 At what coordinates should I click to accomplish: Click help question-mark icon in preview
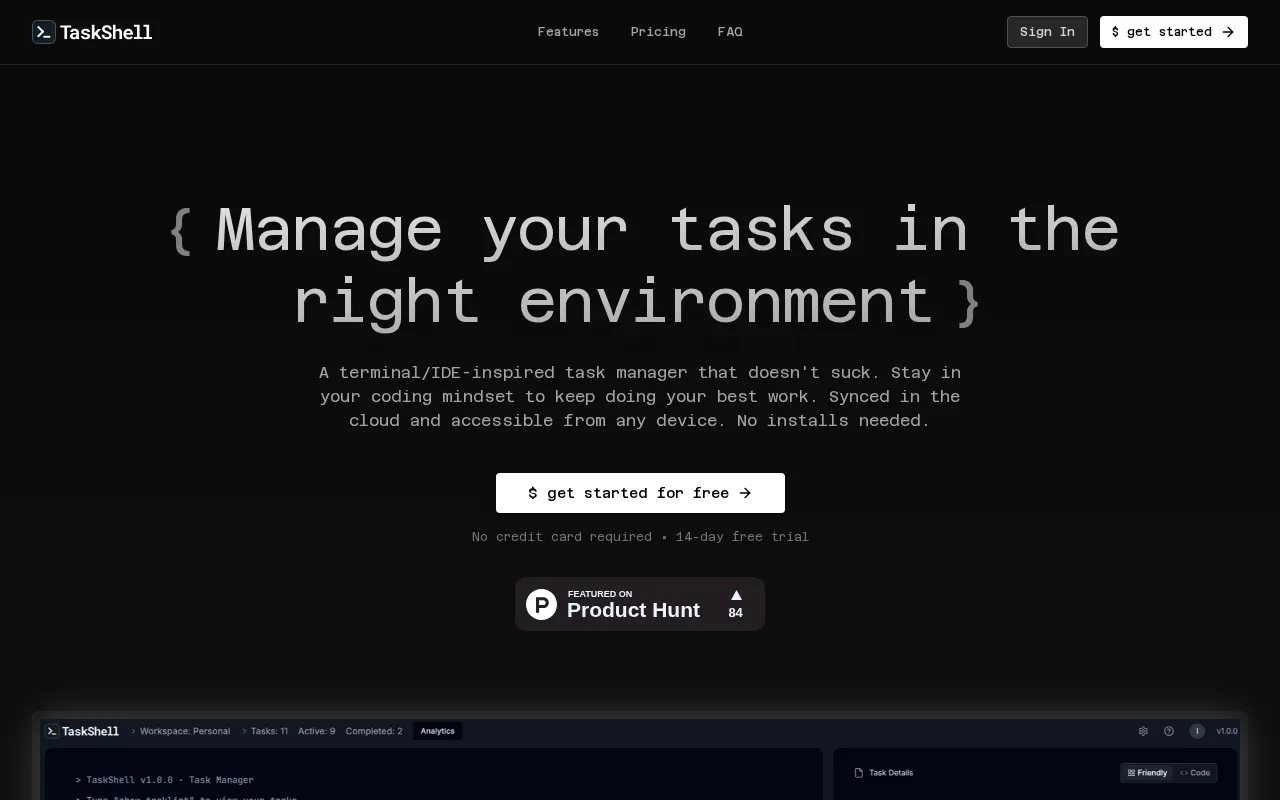(x=1169, y=731)
